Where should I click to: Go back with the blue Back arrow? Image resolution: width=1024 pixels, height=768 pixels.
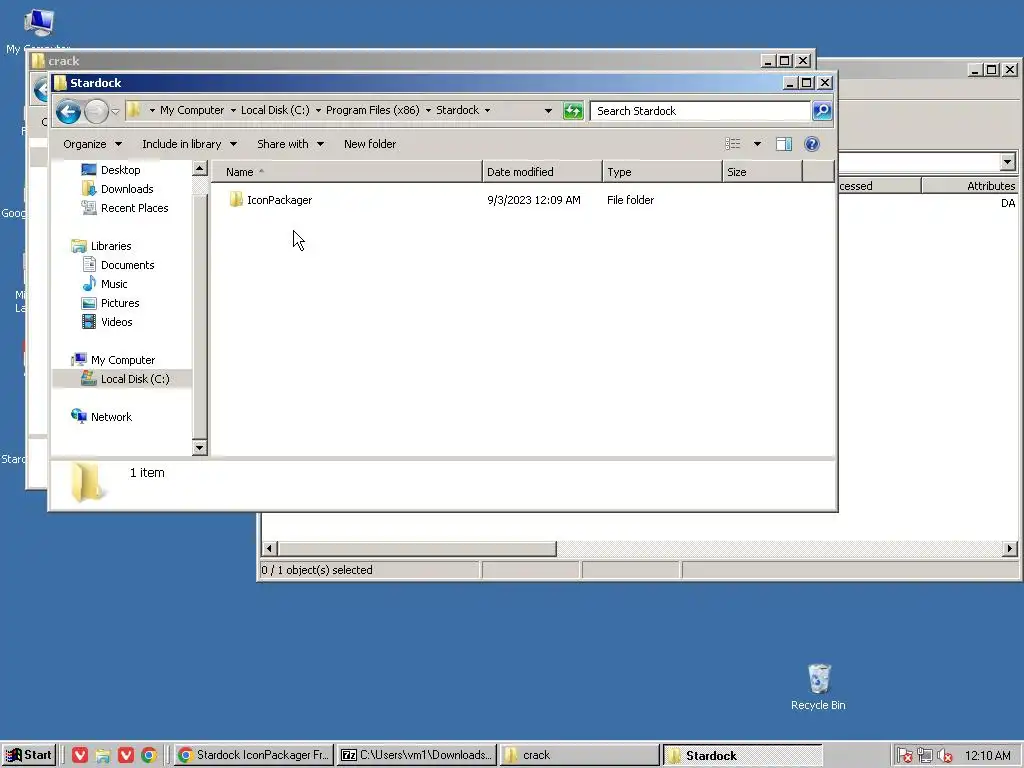click(x=68, y=111)
